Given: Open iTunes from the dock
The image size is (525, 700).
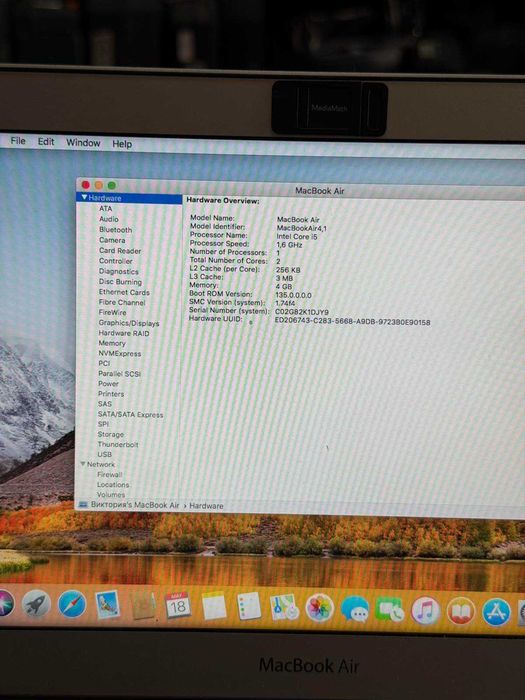Looking at the screenshot, I should point(425,611).
